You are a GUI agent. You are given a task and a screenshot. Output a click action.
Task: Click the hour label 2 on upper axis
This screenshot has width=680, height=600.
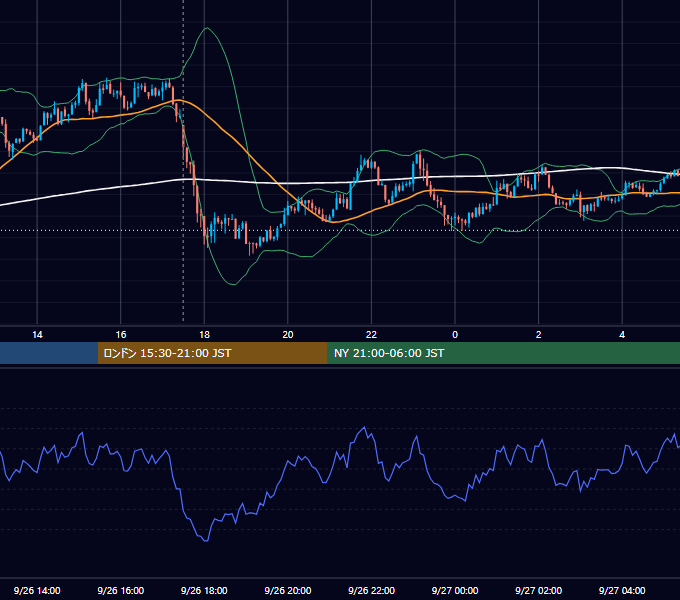[x=539, y=335]
